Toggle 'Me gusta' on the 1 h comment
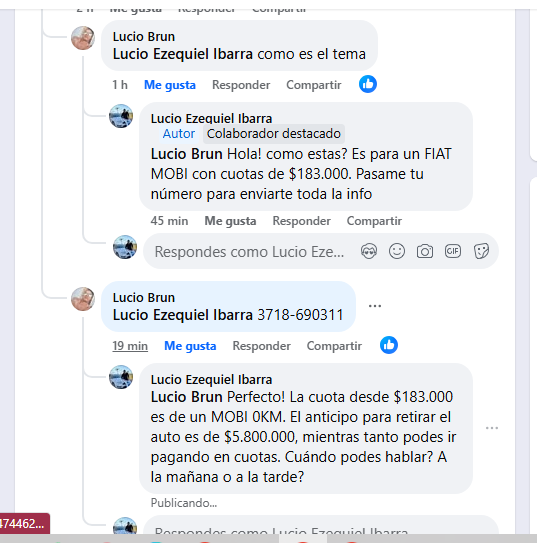537x543 pixels. 170,85
